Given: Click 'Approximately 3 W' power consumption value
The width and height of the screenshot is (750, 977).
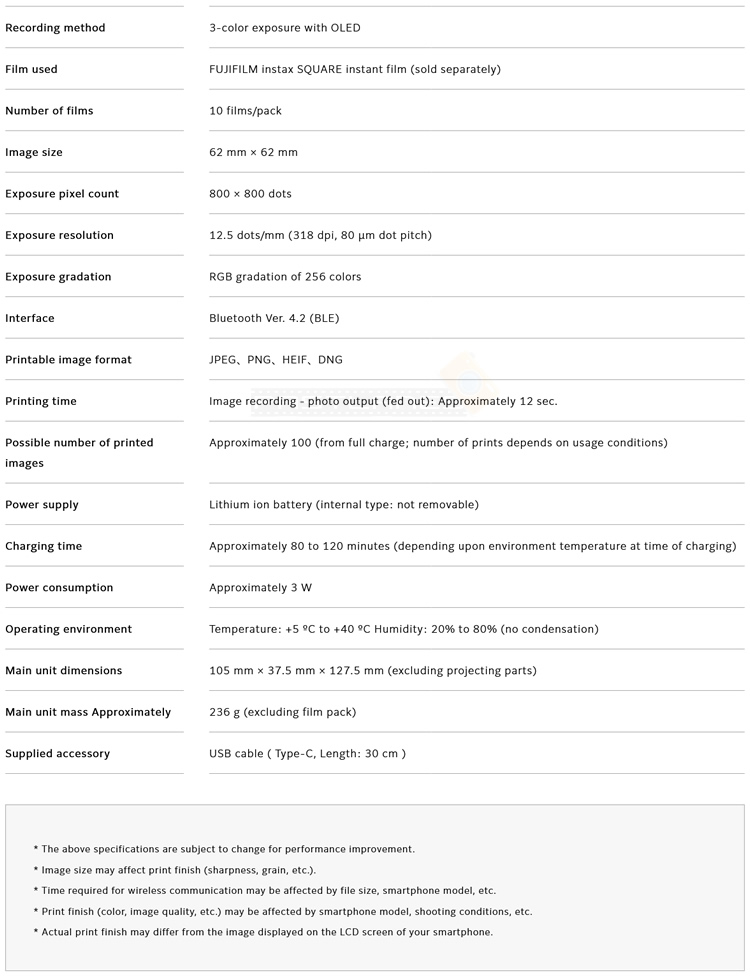Looking at the screenshot, I should pos(260,588).
